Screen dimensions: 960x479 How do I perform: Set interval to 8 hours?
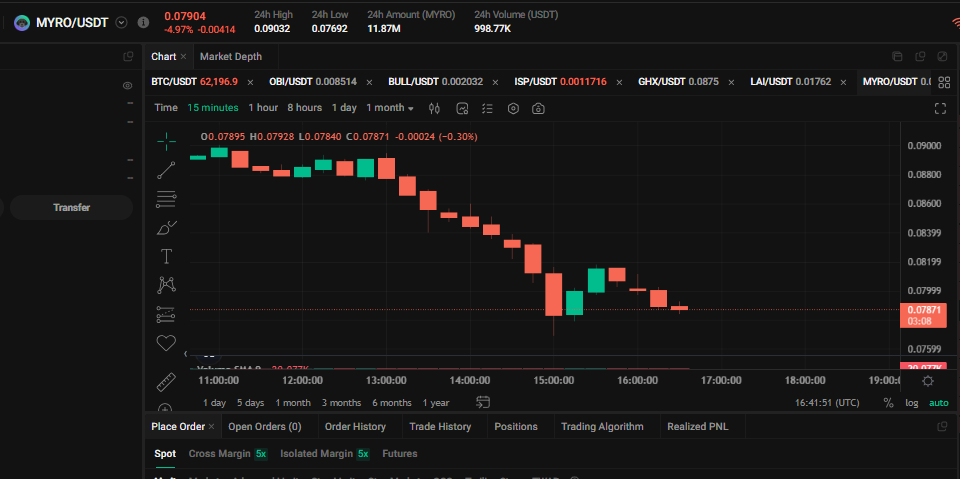pos(304,108)
